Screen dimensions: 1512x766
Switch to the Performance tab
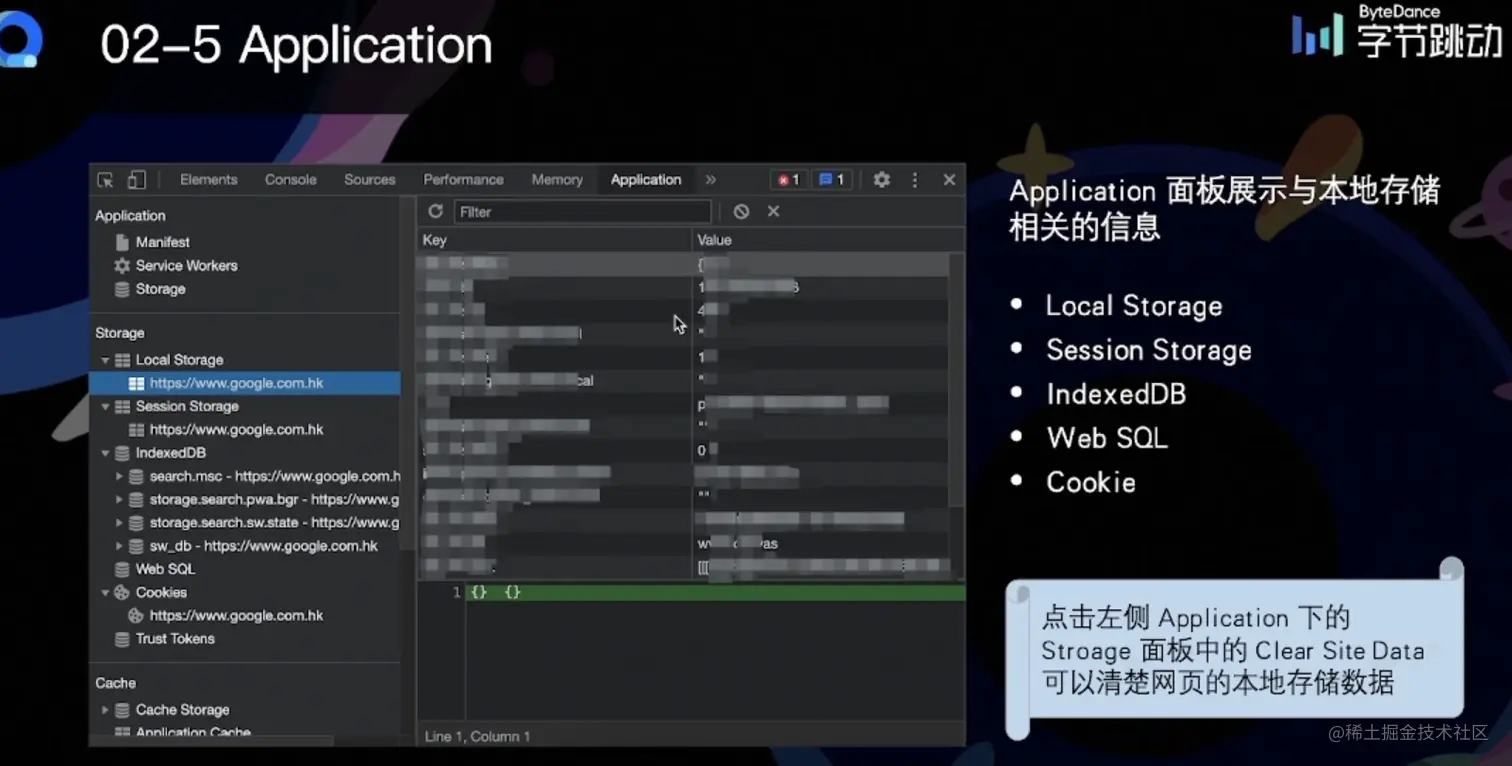[463, 180]
